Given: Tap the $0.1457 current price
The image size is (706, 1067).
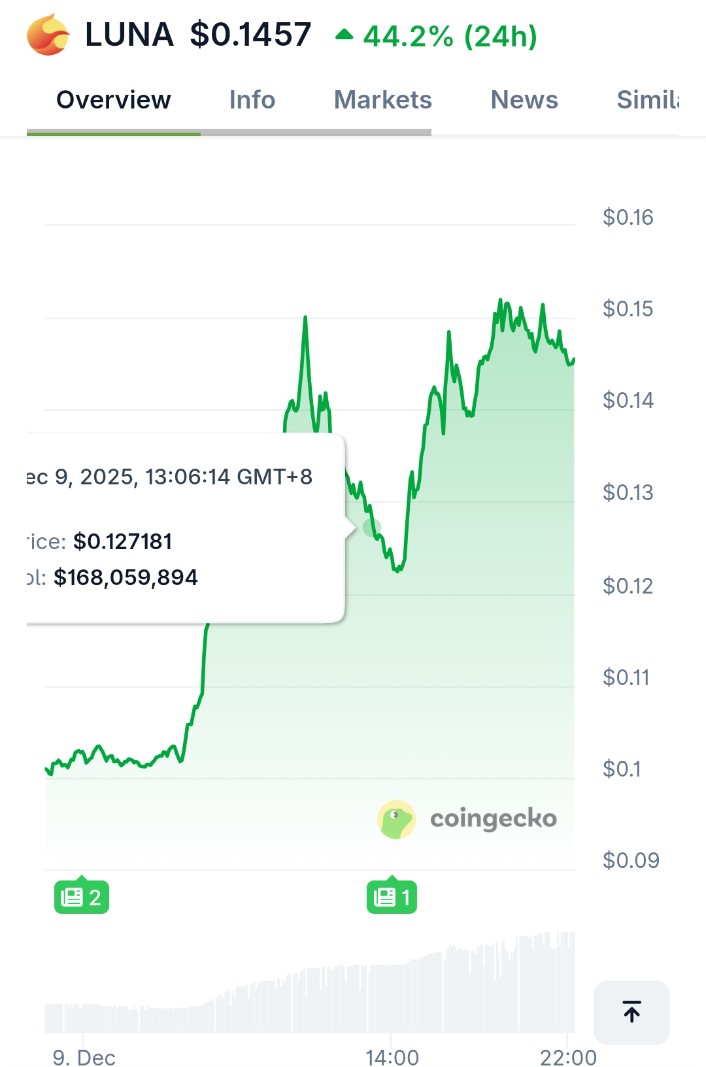Looking at the screenshot, I should coord(250,36).
